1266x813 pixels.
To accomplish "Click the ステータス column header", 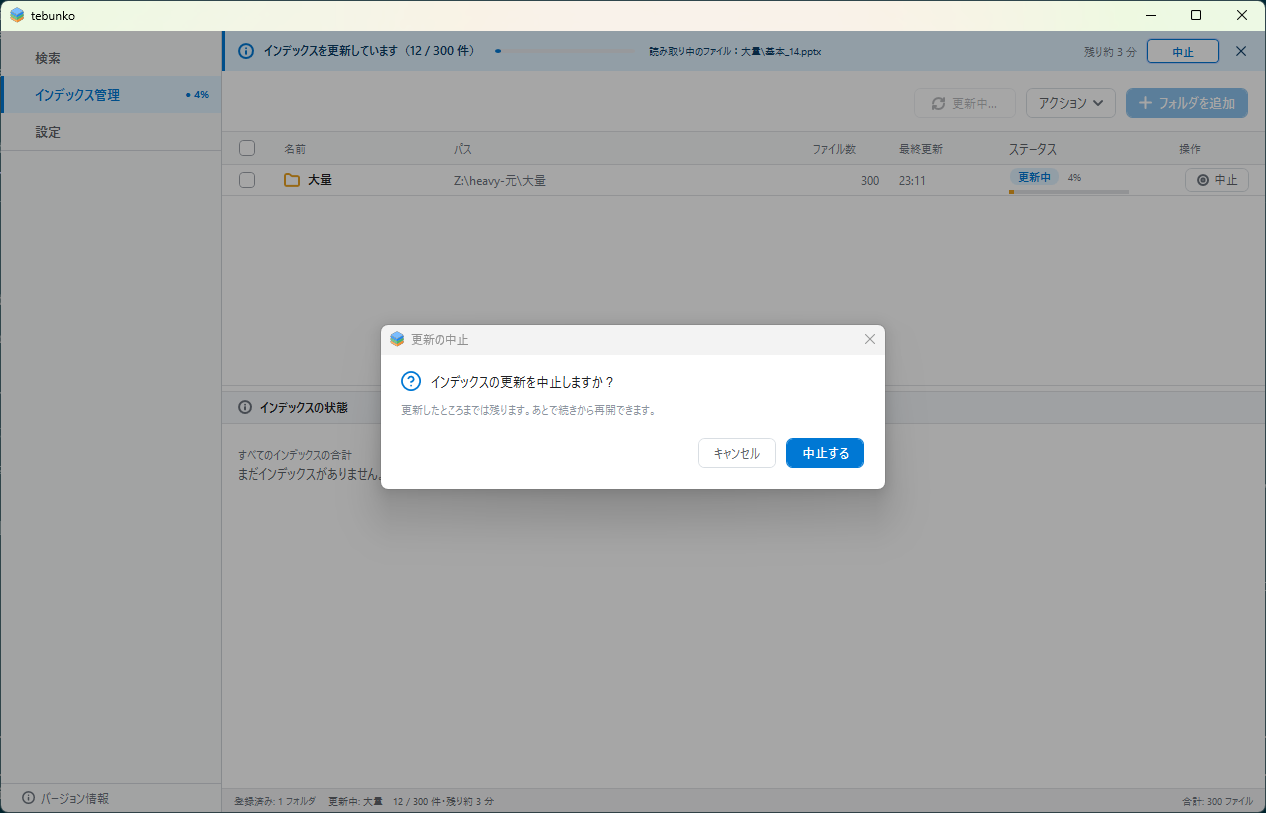I will (x=1033, y=149).
